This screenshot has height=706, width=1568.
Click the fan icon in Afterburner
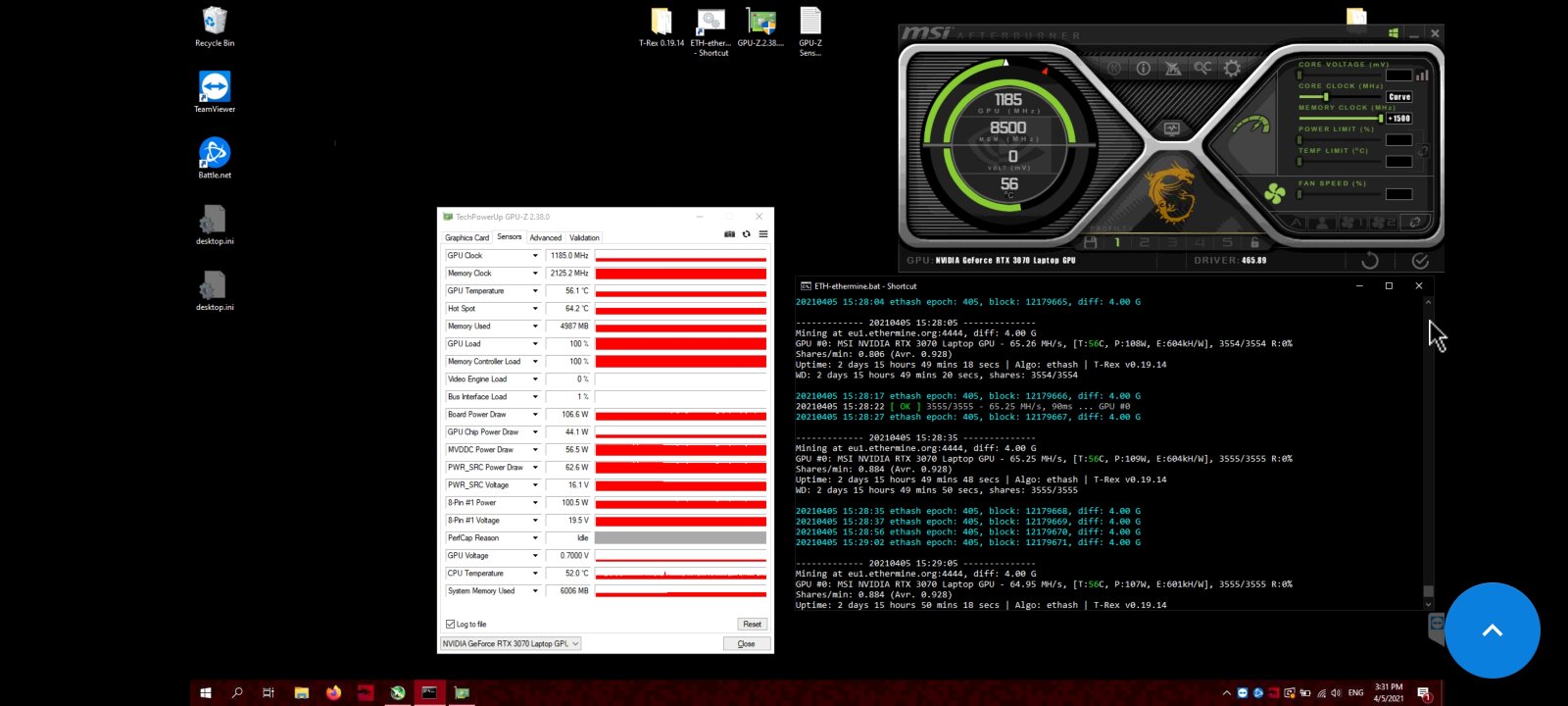(1275, 193)
